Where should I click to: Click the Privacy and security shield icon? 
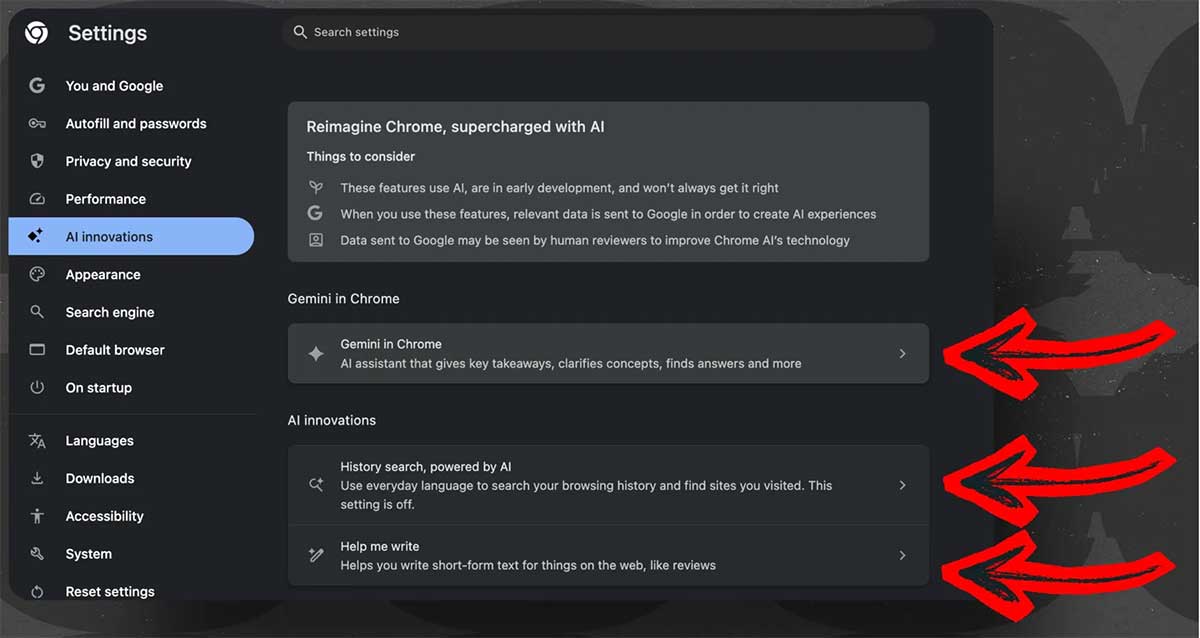(36, 161)
